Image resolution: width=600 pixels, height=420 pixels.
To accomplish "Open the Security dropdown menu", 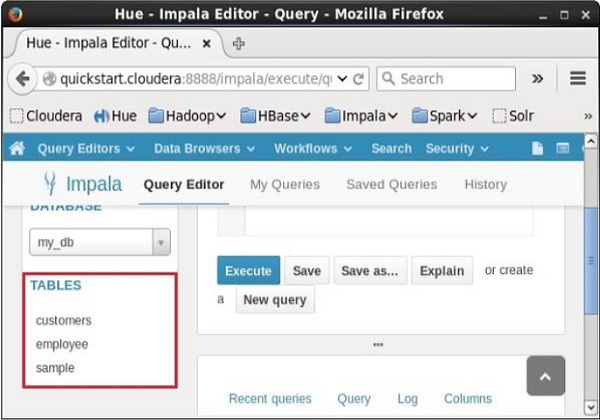I will (x=457, y=149).
